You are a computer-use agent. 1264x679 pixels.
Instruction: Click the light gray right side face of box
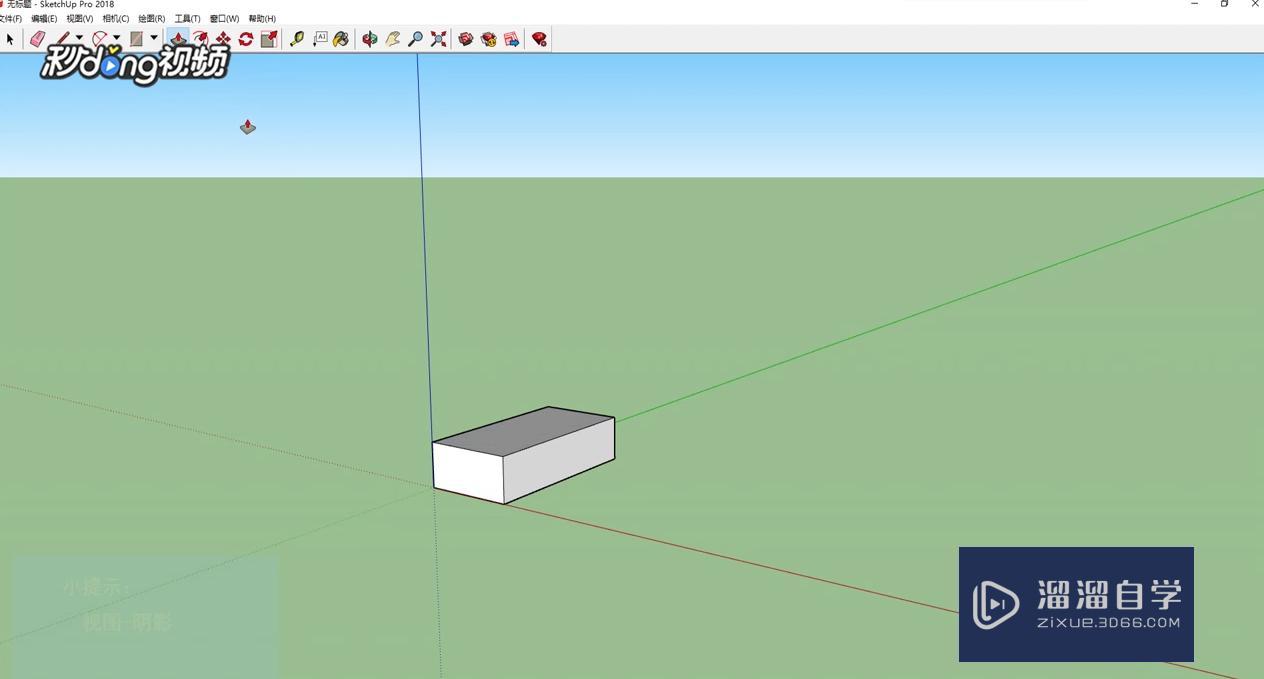point(558,462)
